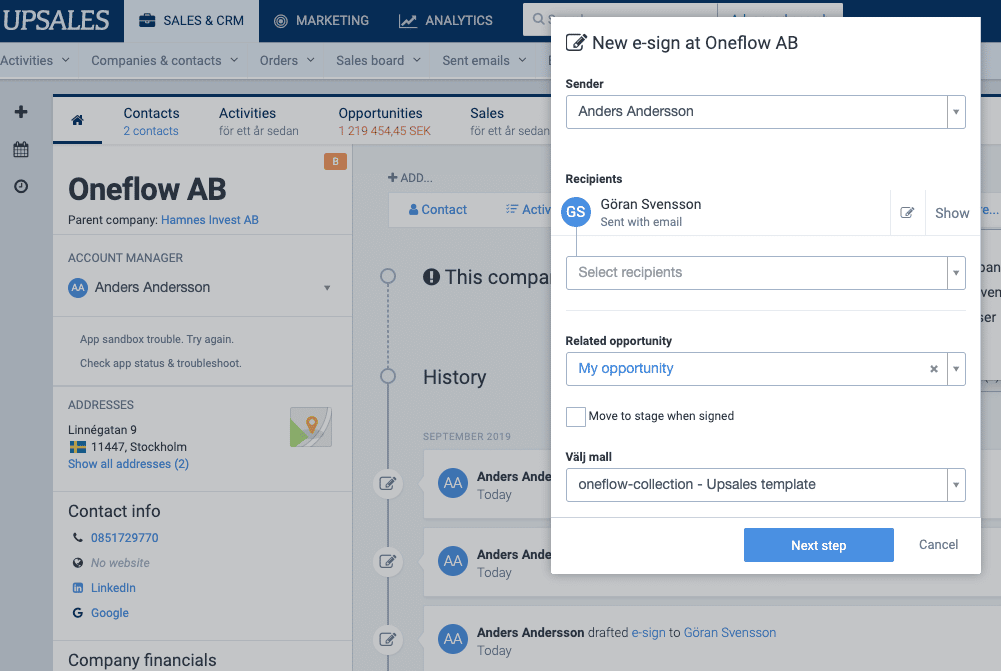Click the briefcase icon in Sales & CRM
The height and width of the screenshot is (671, 1001).
point(147,20)
